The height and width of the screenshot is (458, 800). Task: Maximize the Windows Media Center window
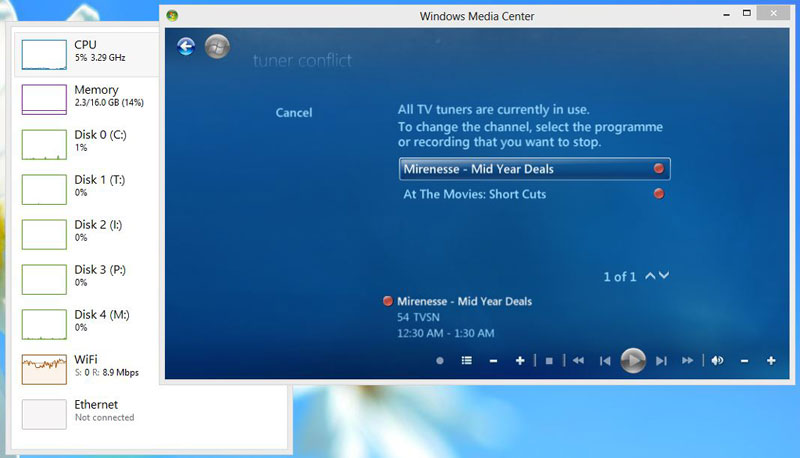pos(746,13)
